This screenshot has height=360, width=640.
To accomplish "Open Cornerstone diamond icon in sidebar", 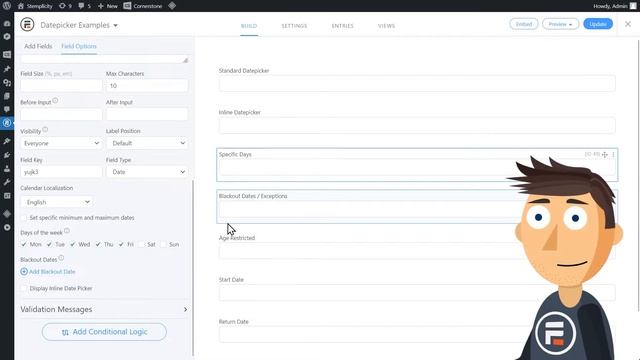I will (7, 213).
